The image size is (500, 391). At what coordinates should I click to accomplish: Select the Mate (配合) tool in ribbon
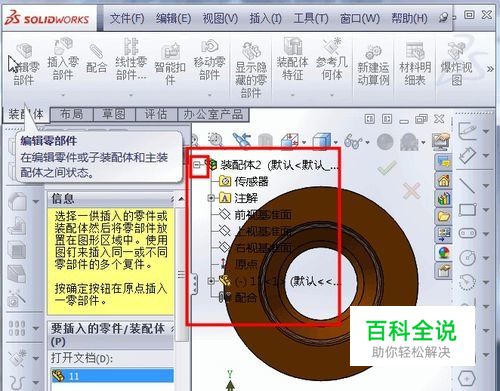pos(96,59)
